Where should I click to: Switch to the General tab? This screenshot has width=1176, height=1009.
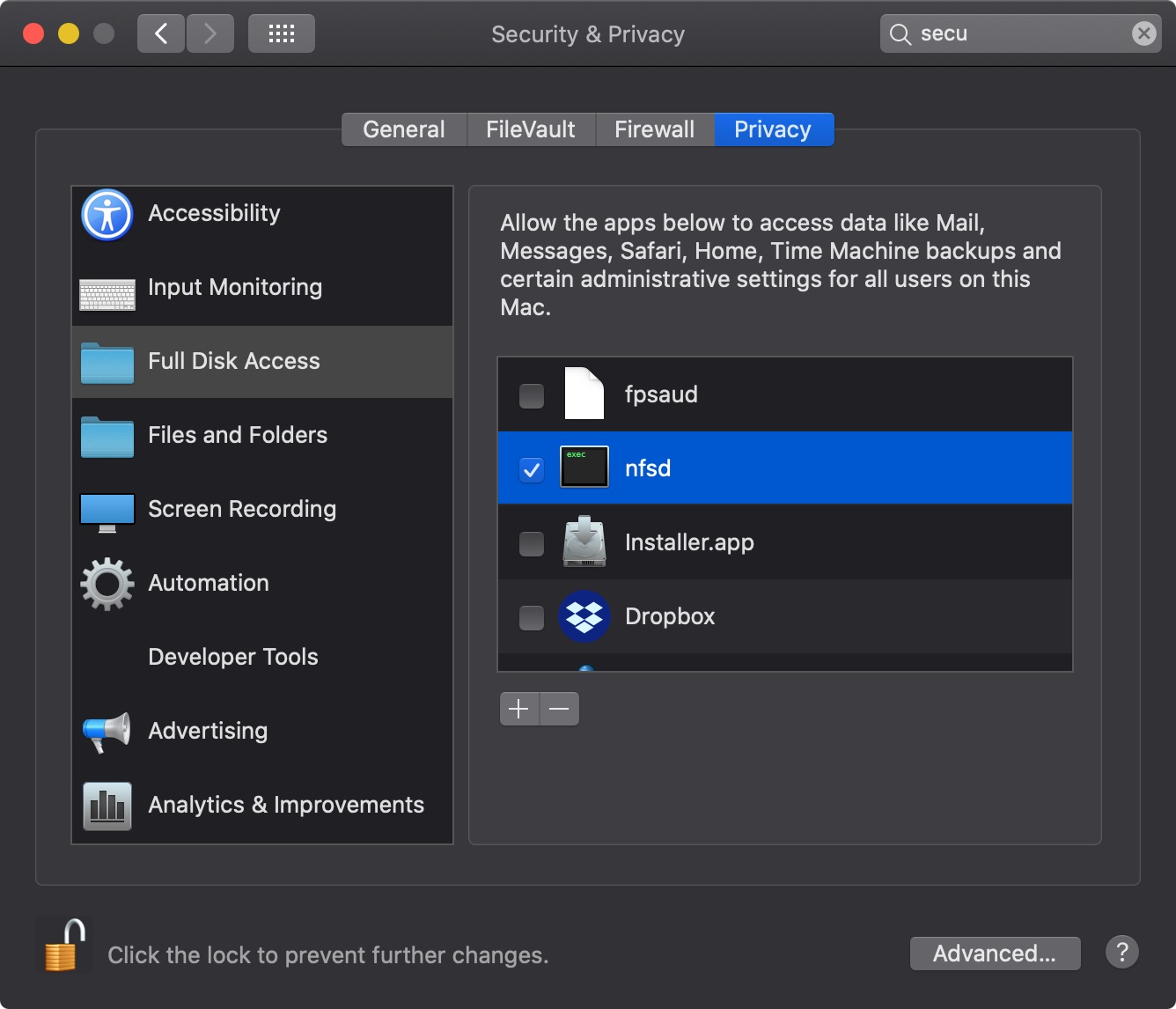click(404, 129)
